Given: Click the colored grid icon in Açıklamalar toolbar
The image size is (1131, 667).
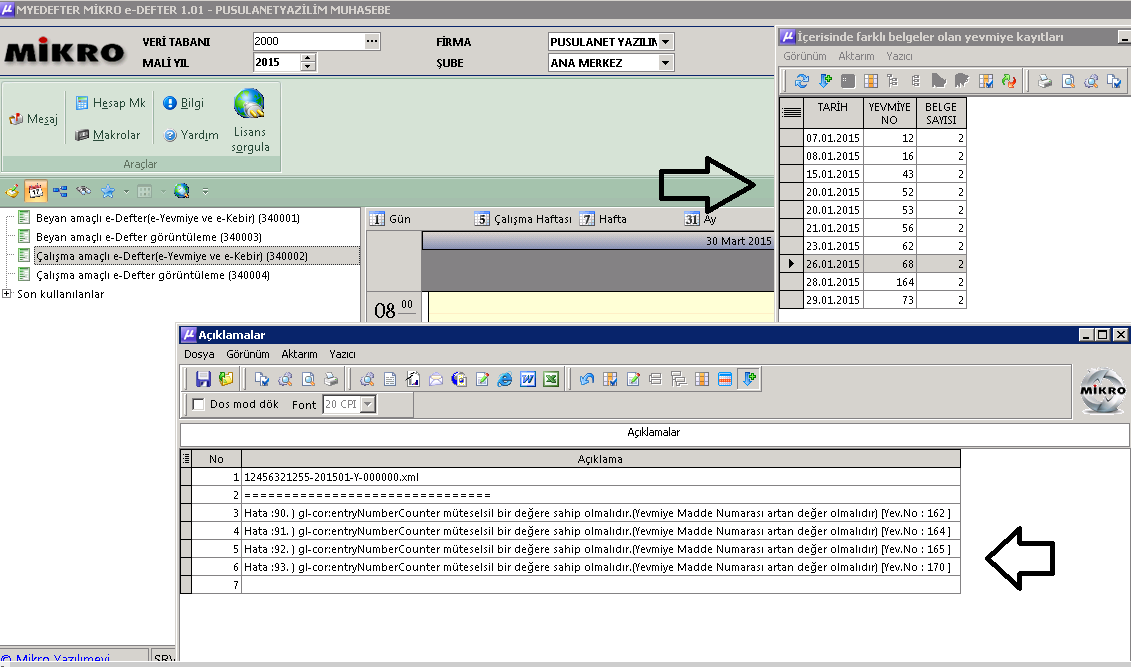Looking at the screenshot, I should [726, 379].
